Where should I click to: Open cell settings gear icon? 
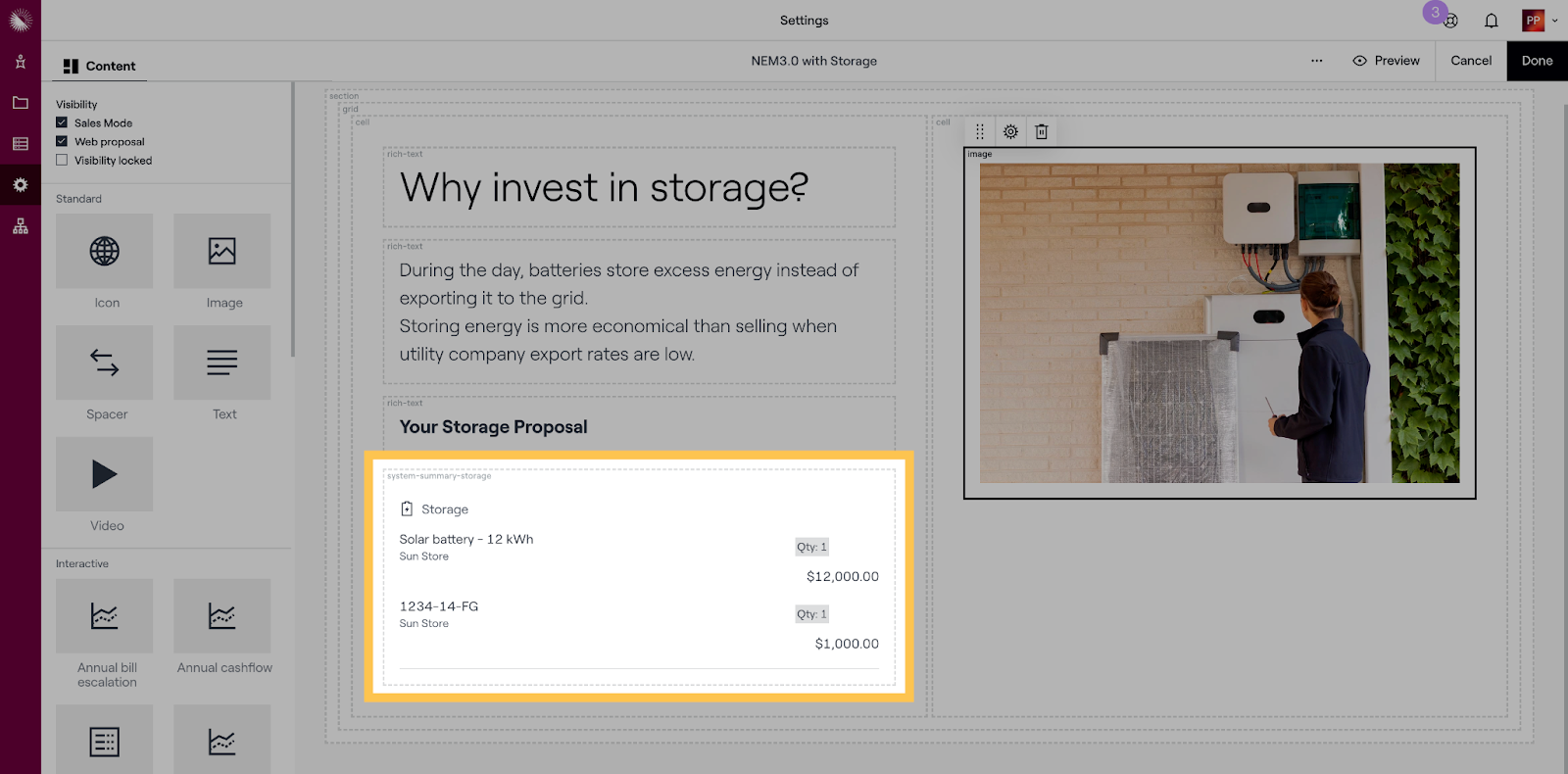click(x=1010, y=131)
